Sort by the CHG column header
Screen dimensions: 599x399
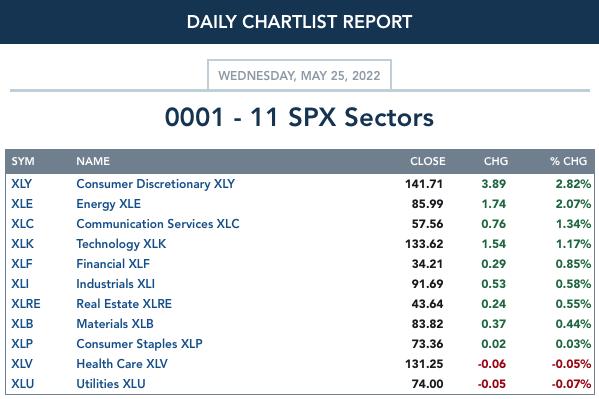coord(496,161)
